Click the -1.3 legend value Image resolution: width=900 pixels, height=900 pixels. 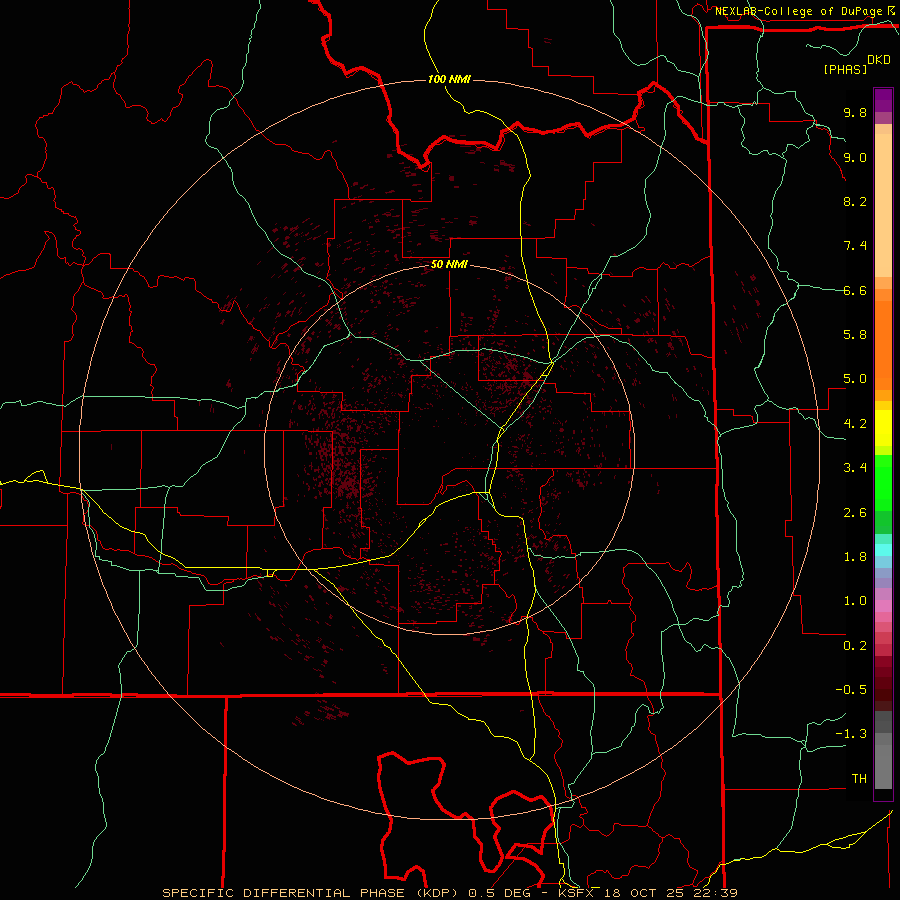coord(851,734)
